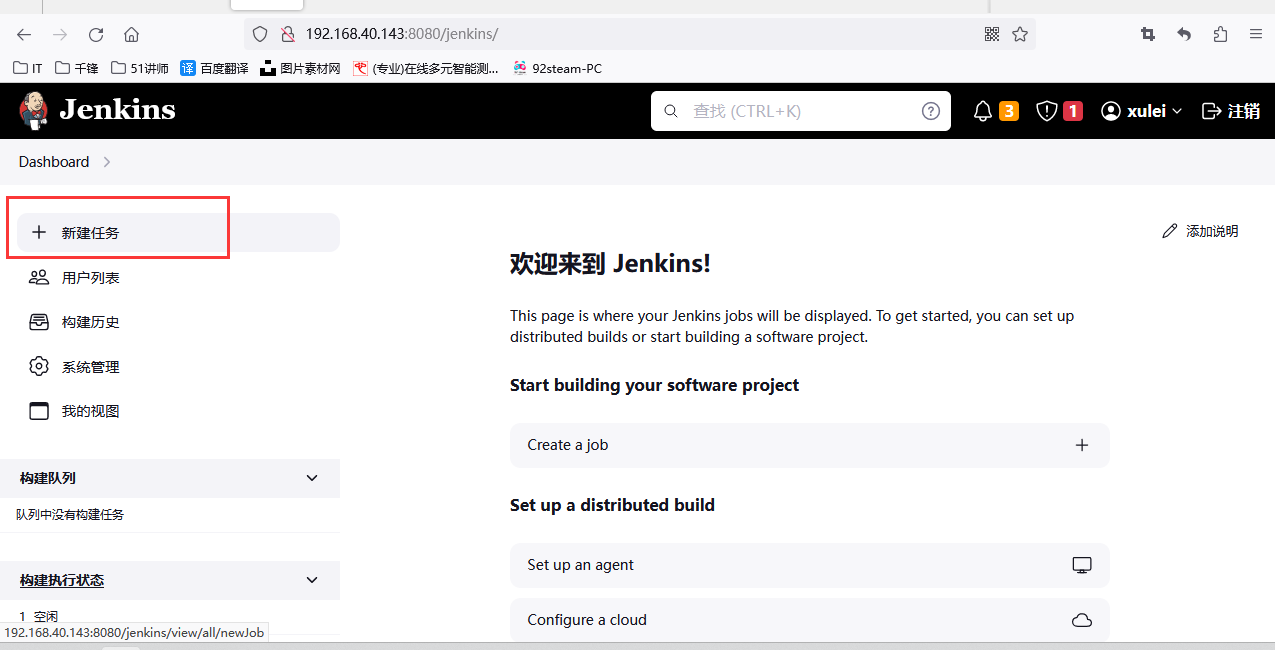Open 构建历史 in the sidebar

pos(179,322)
